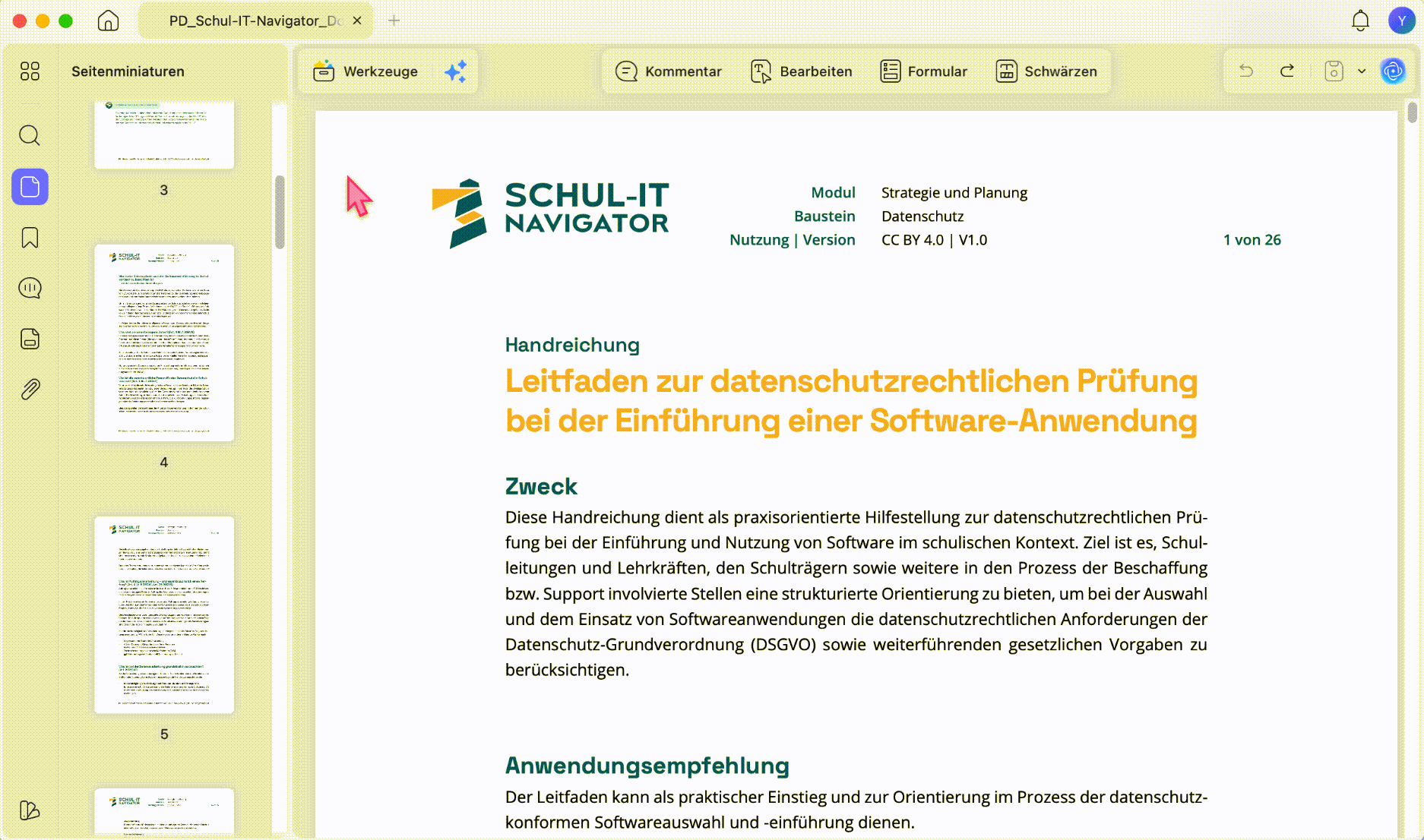Open the user account avatar Y
The width and height of the screenshot is (1424, 840).
coord(1400,21)
